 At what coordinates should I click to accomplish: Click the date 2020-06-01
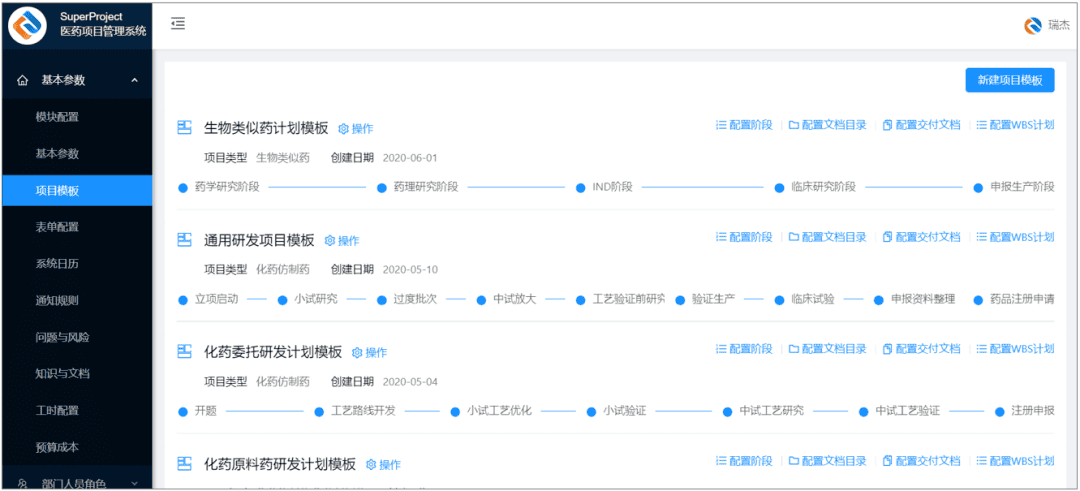tap(410, 158)
